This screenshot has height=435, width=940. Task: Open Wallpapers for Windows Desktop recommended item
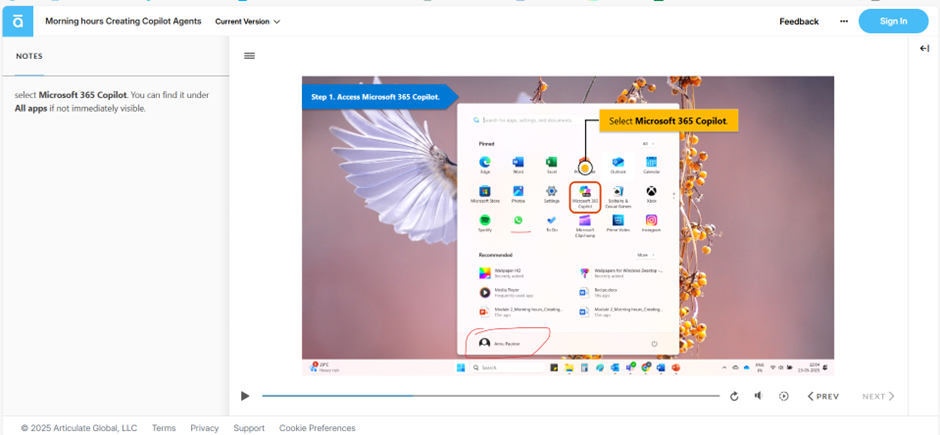point(621,273)
